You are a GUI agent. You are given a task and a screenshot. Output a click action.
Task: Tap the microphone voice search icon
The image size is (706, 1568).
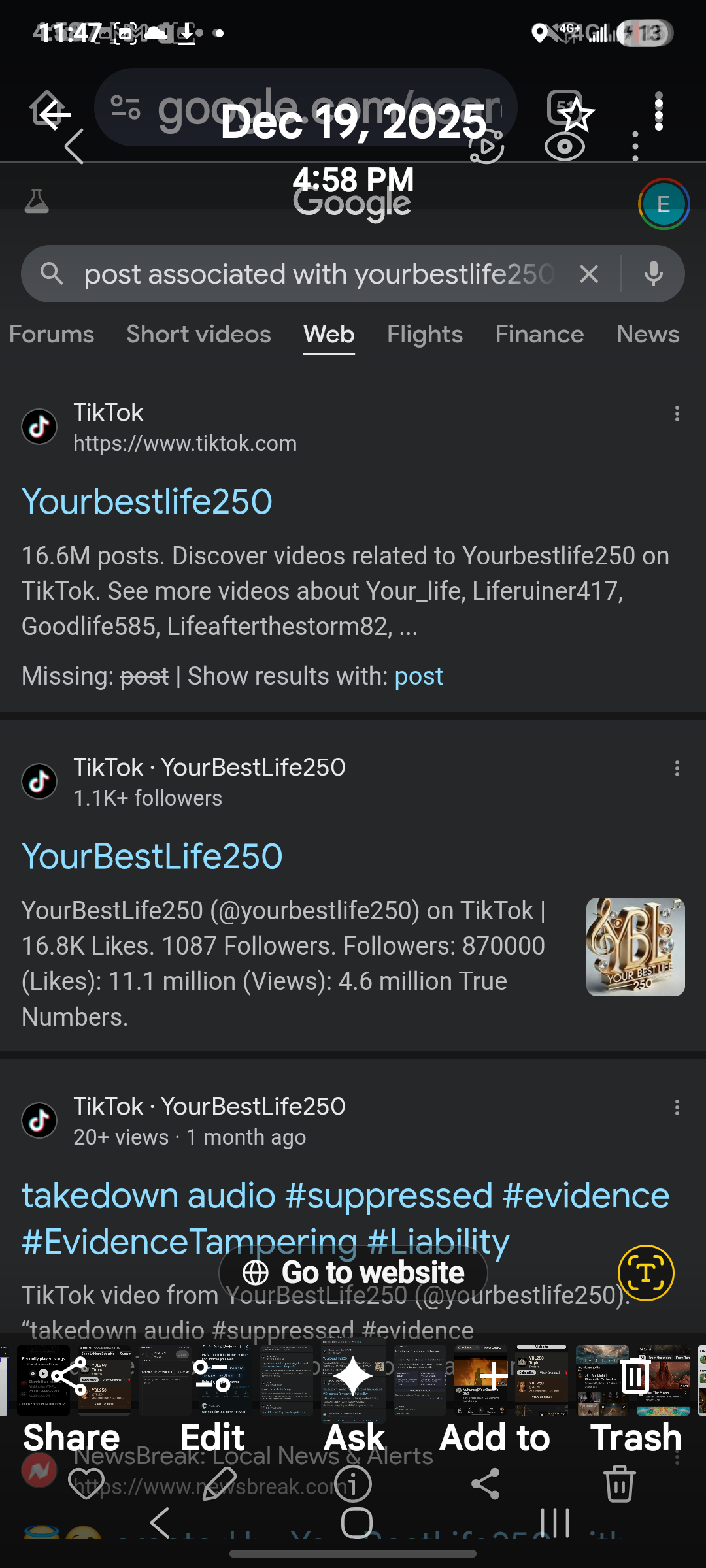(653, 274)
